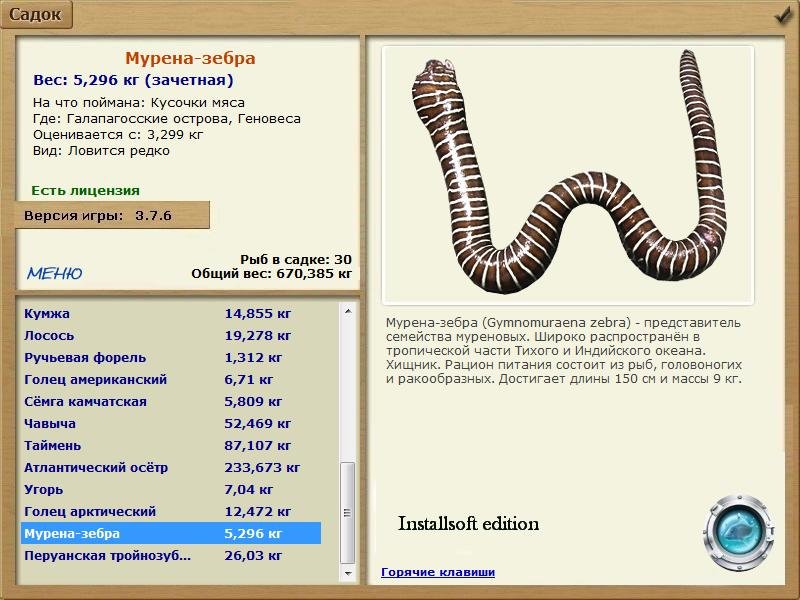Click the 87,107 кг weight value

coord(258,445)
